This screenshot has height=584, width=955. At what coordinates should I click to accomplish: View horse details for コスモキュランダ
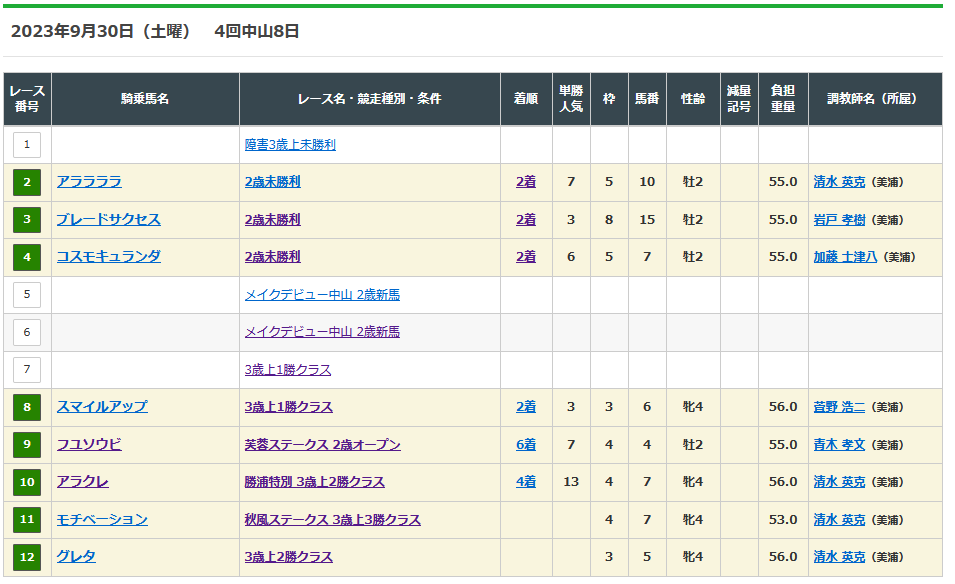tap(108, 257)
